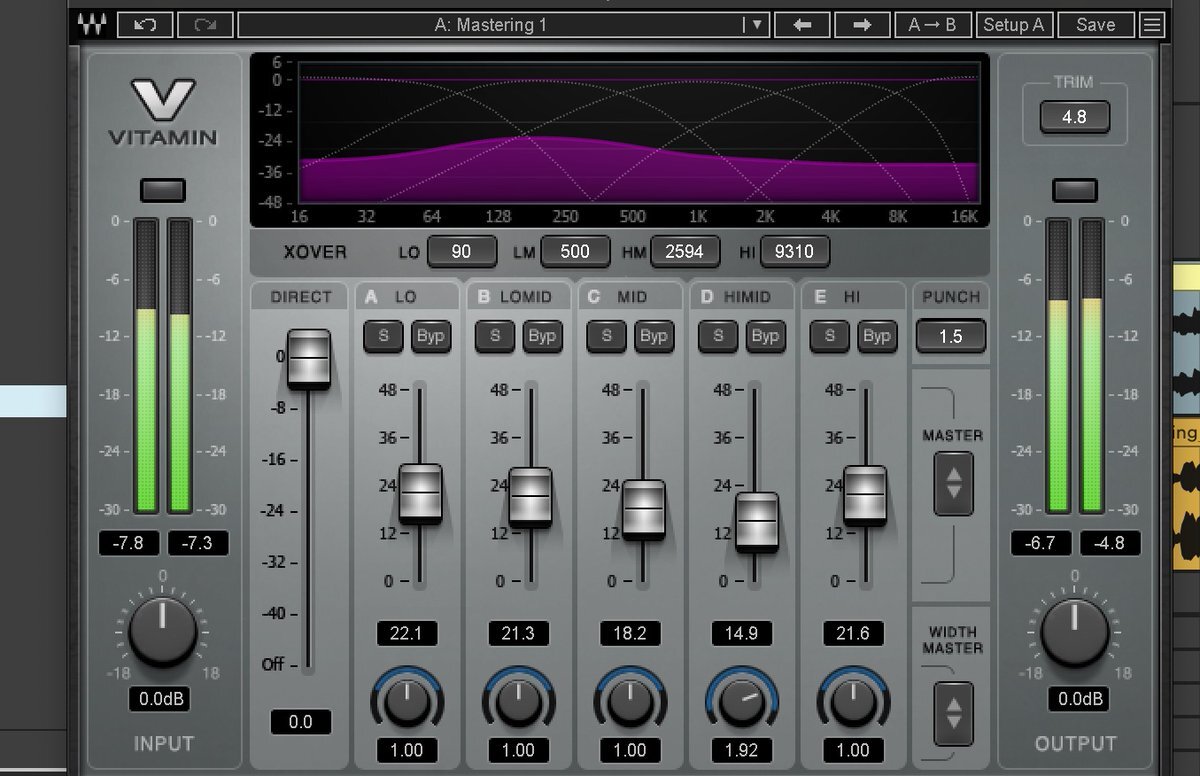The image size is (1200, 776).
Task: Bypass the LOMID band
Action: click(542, 336)
